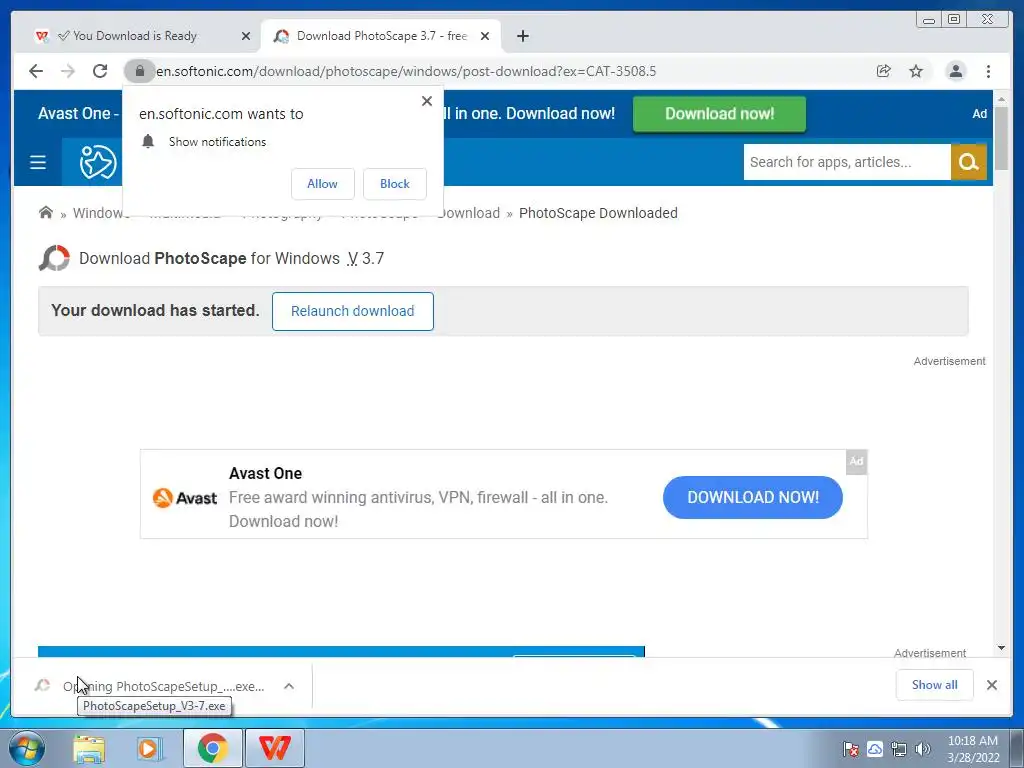The height and width of the screenshot is (768, 1024).
Task: Click the Softonic star logo
Action: pyautogui.click(x=97, y=162)
